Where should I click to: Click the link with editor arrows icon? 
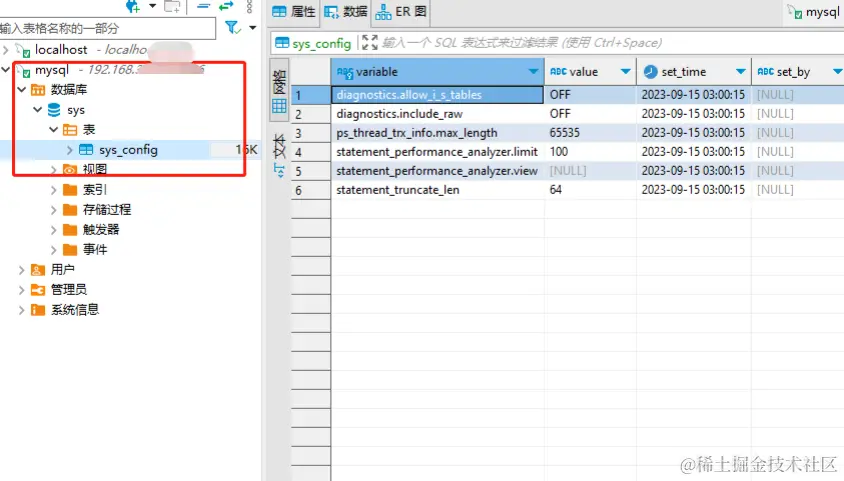point(226,6)
